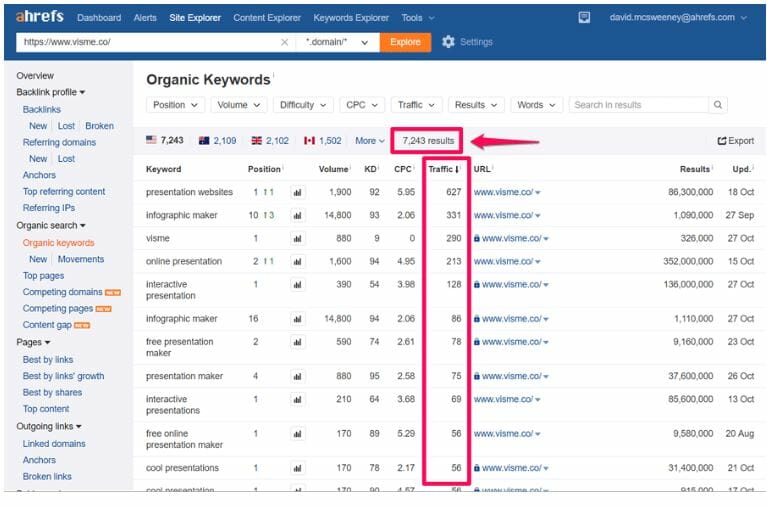Open chart icon for free presentation maker row
Screen dimensions: 767x506
point(297,342)
